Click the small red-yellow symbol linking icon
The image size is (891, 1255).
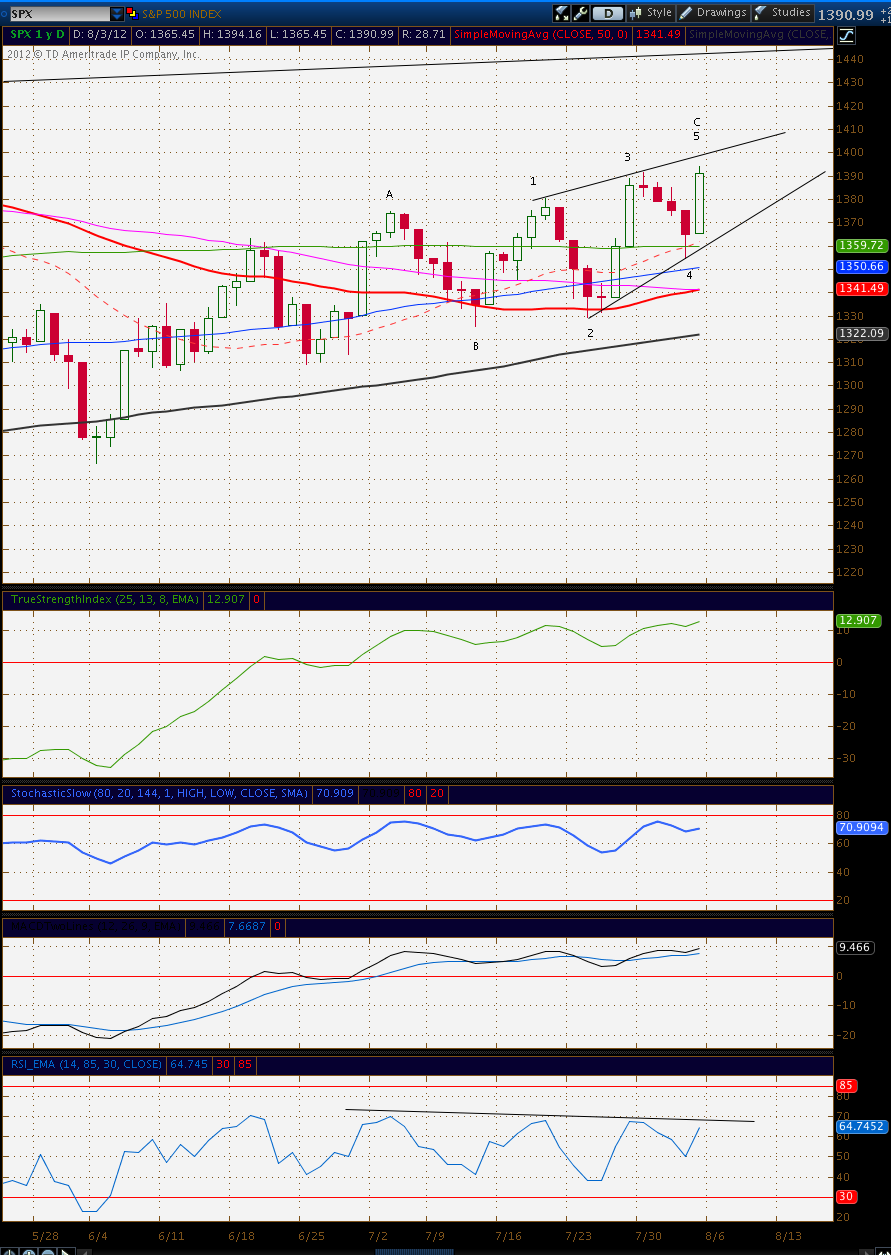tap(131, 13)
